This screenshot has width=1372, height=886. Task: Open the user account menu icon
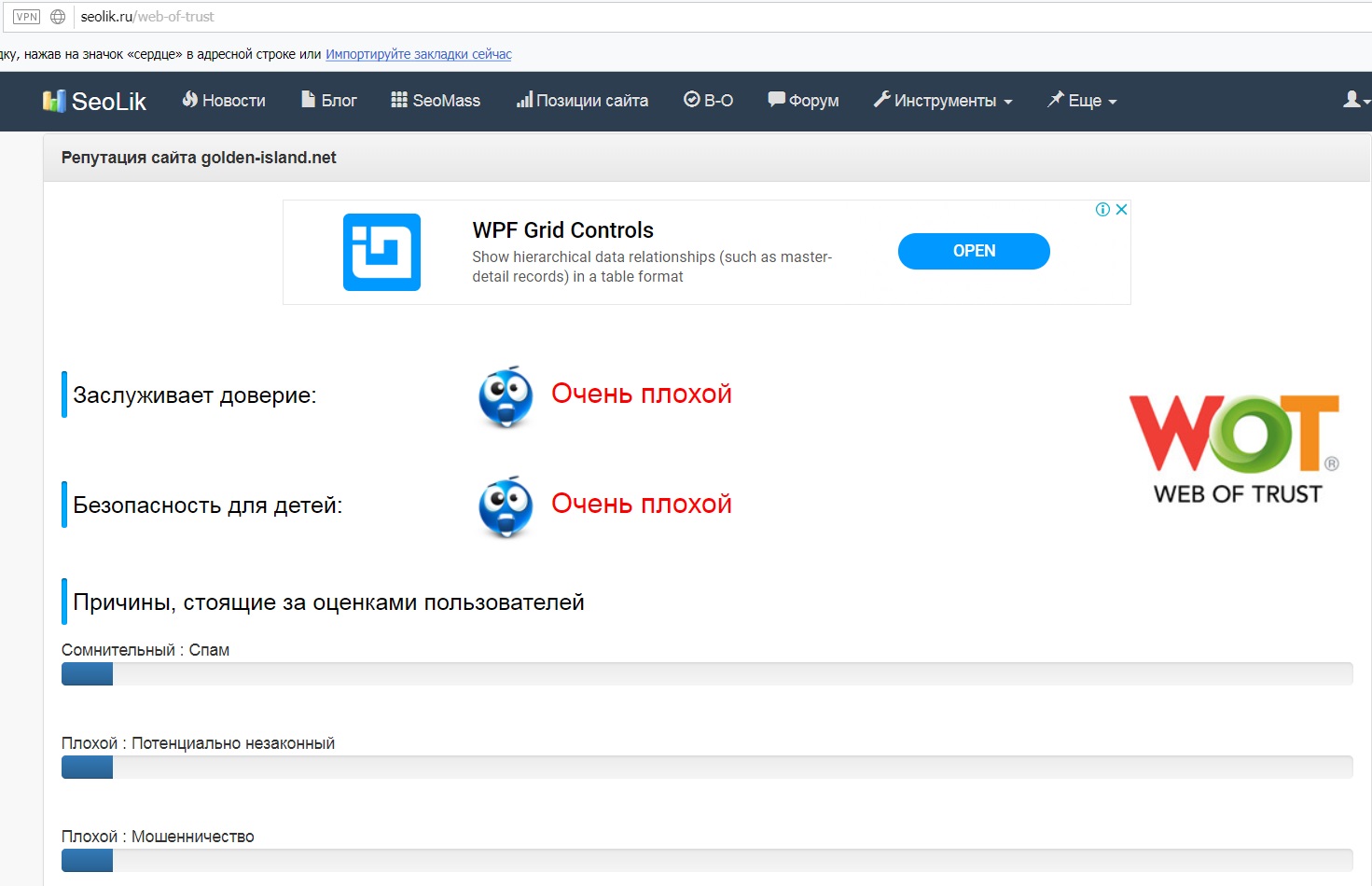pos(1356,100)
